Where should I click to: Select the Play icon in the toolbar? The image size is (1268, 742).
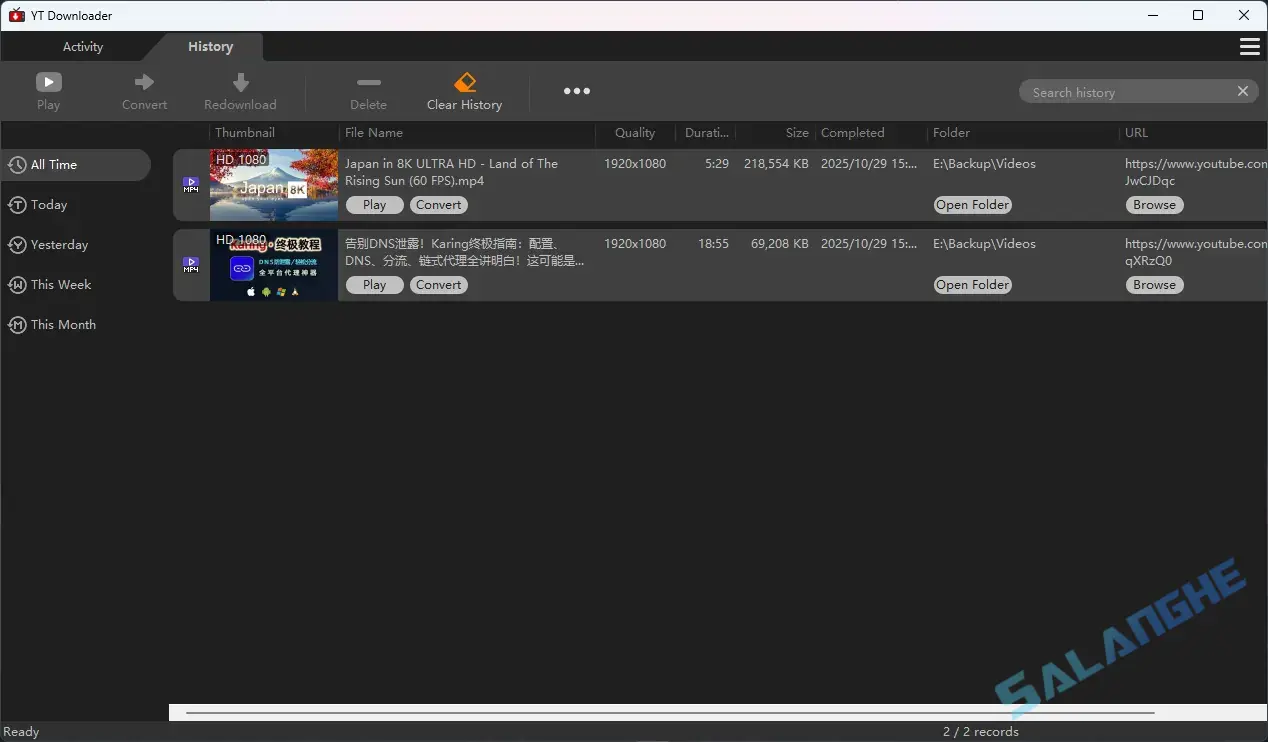click(48, 83)
